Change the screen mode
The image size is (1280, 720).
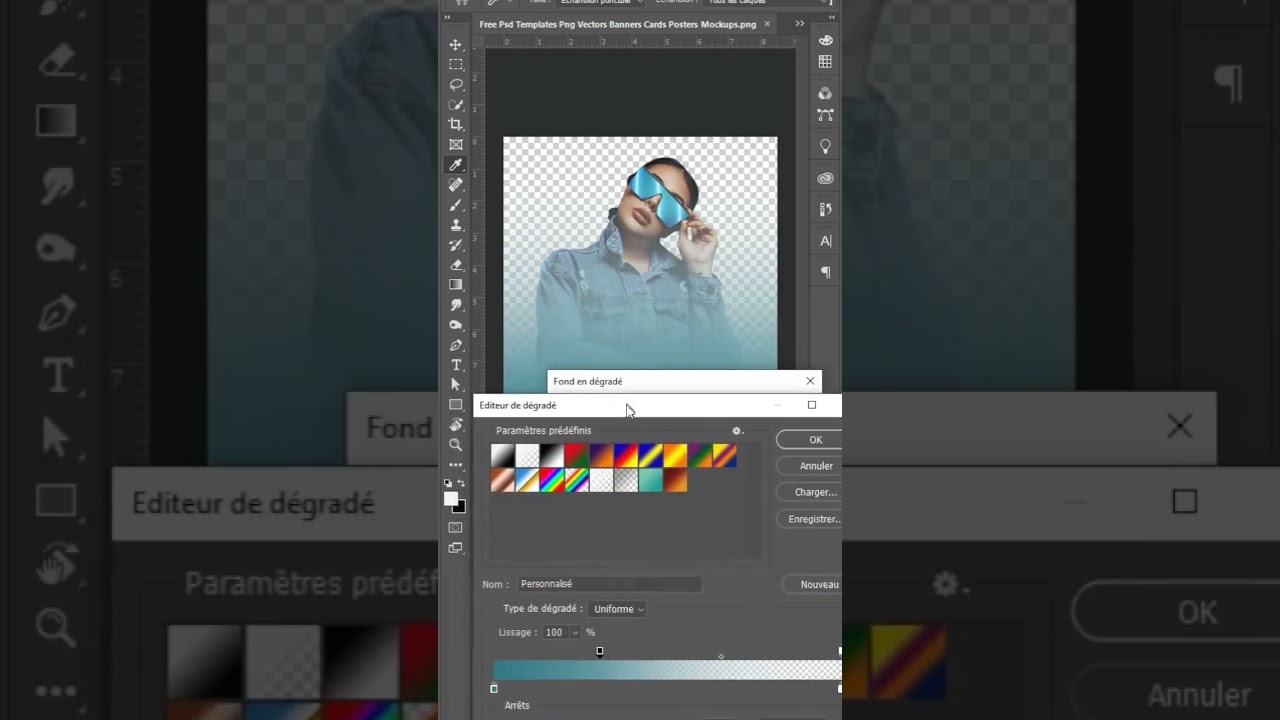(x=456, y=548)
